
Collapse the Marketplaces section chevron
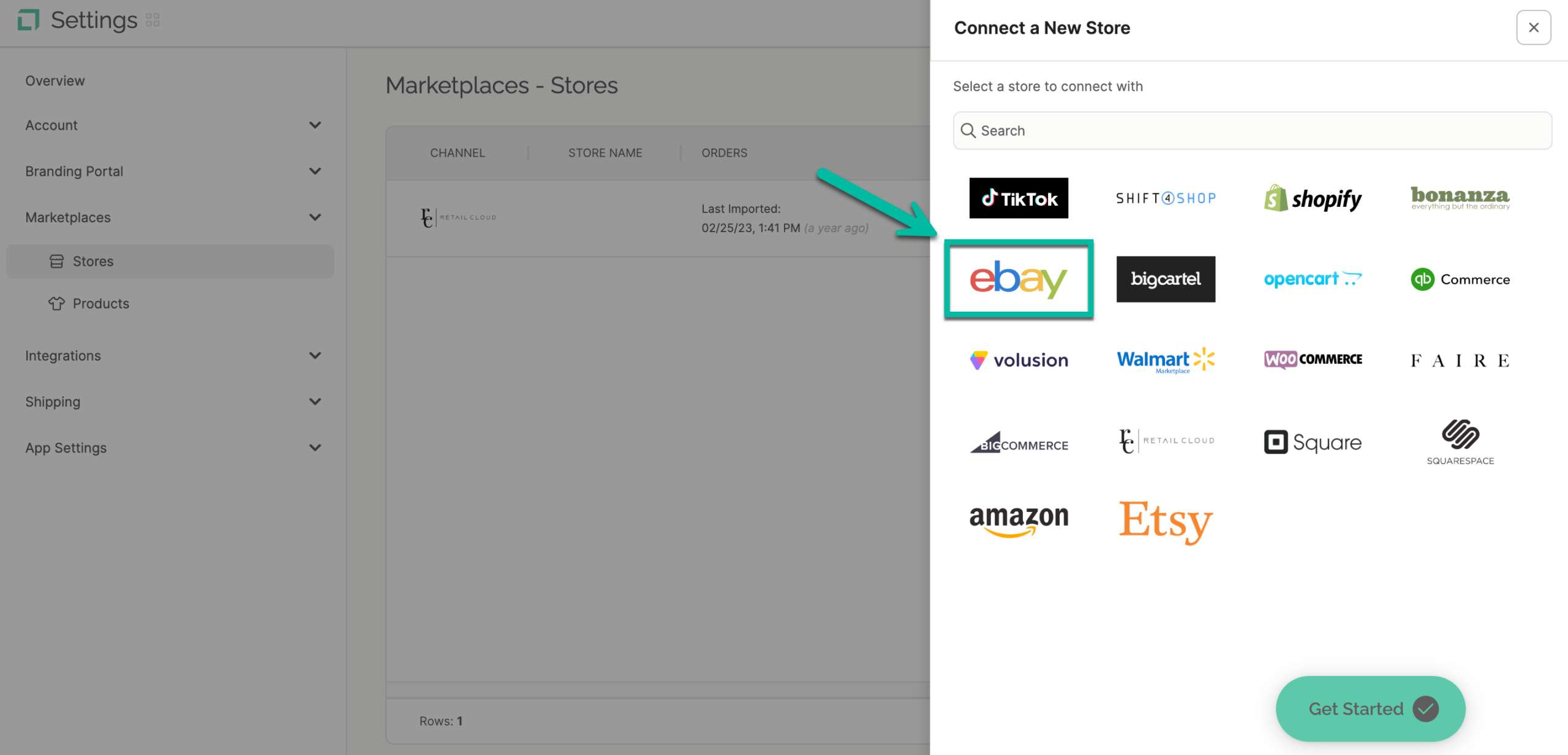coord(315,217)
